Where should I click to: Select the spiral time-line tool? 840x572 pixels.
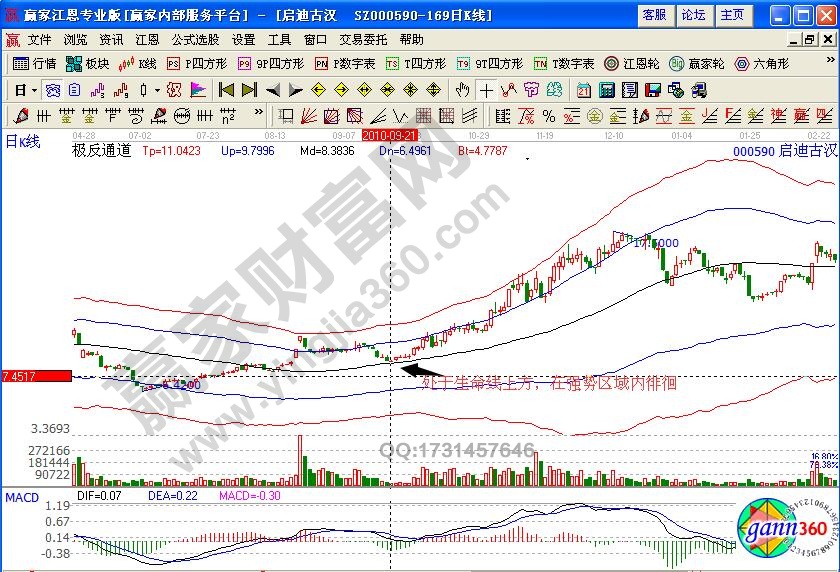point(136,116)
